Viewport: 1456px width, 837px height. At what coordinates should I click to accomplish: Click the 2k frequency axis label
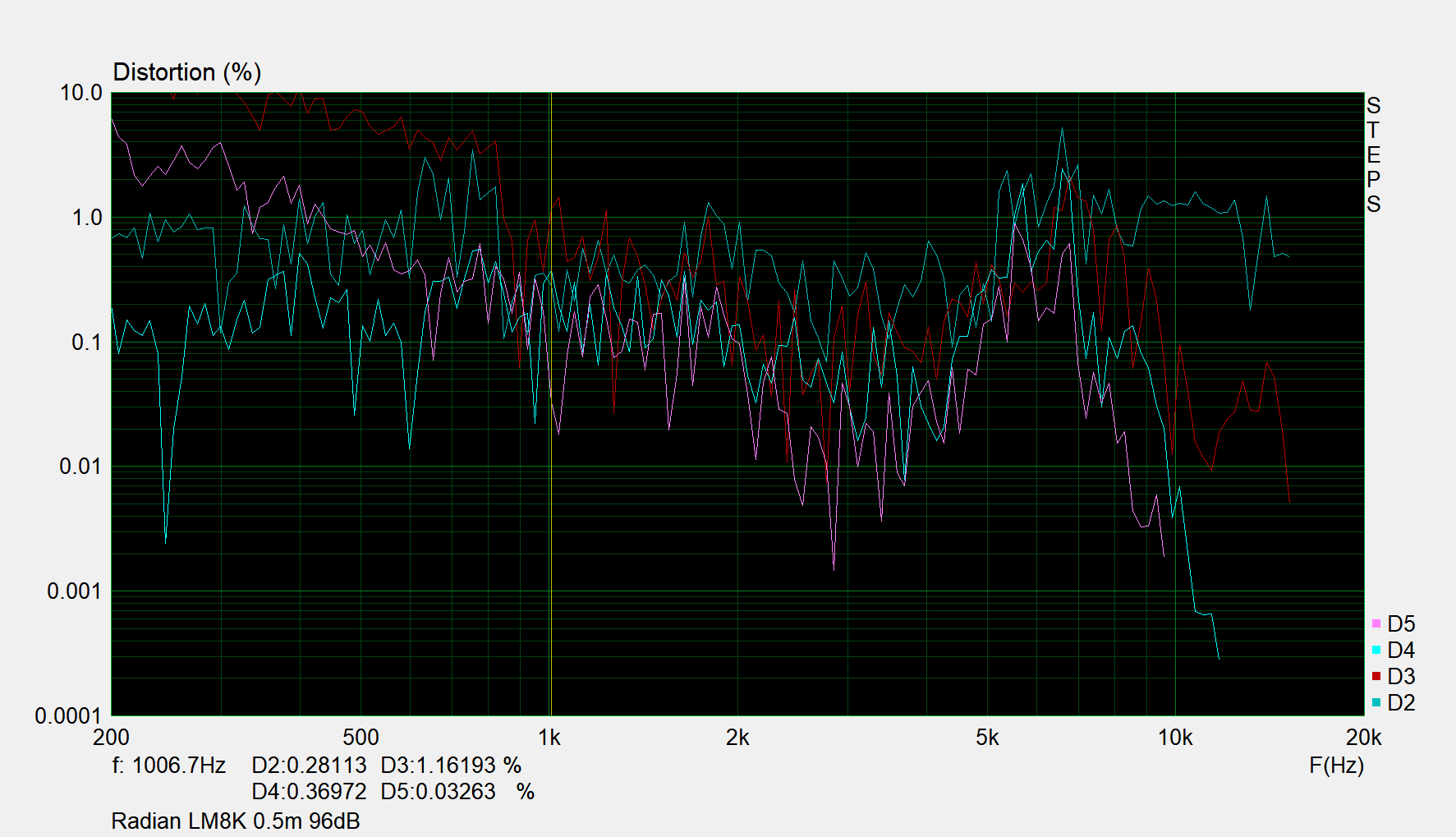click(737, 738)
